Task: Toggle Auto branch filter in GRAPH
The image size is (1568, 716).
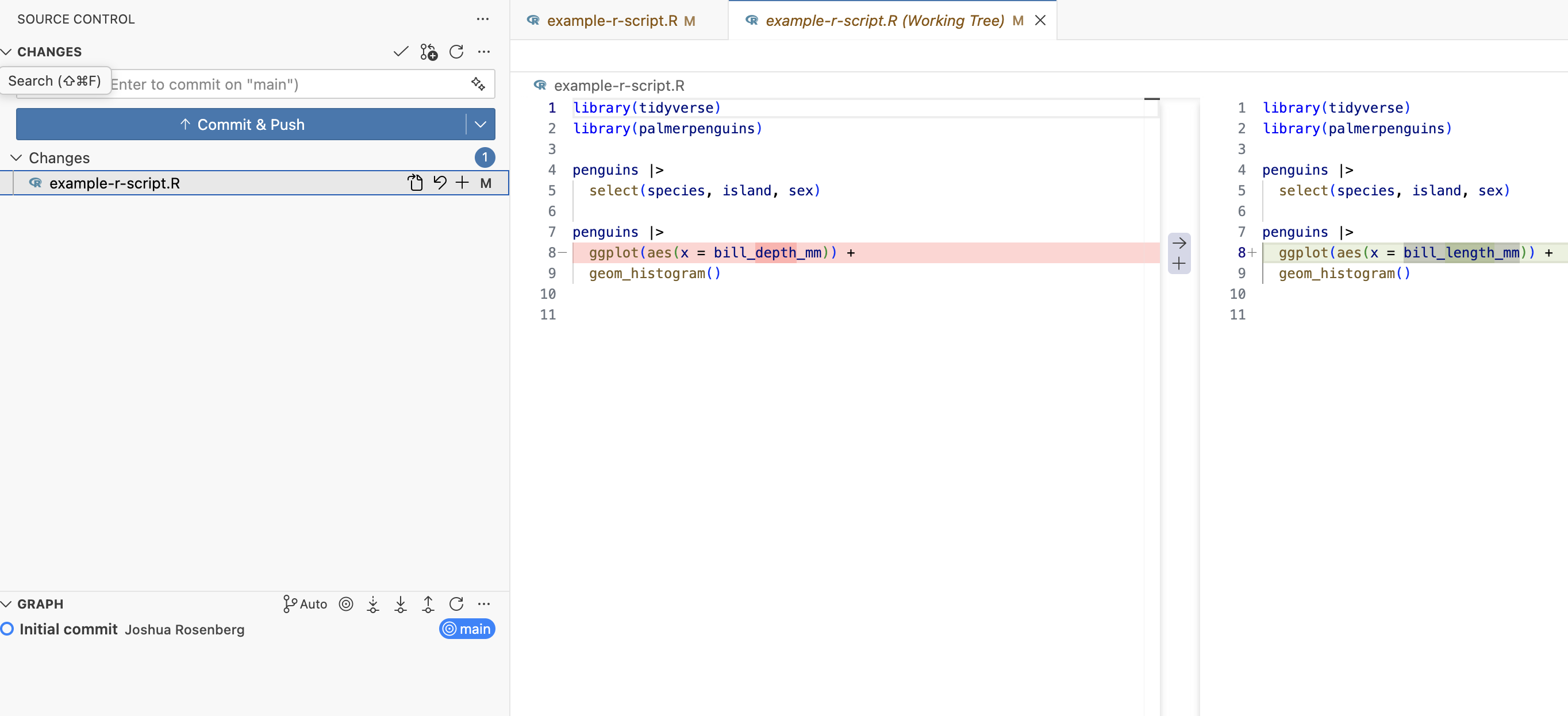Action: coord(305,604)
